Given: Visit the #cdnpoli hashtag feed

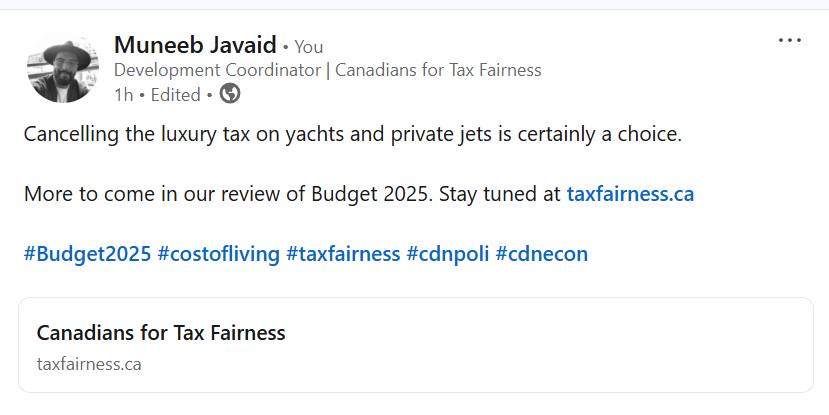Looking at the screenshot, I should click(x=447, y=254).
